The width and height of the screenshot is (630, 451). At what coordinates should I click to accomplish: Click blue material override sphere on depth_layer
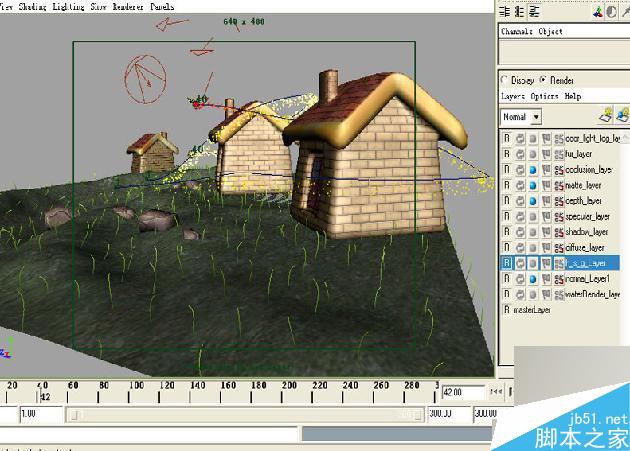[x=533, y=201]
